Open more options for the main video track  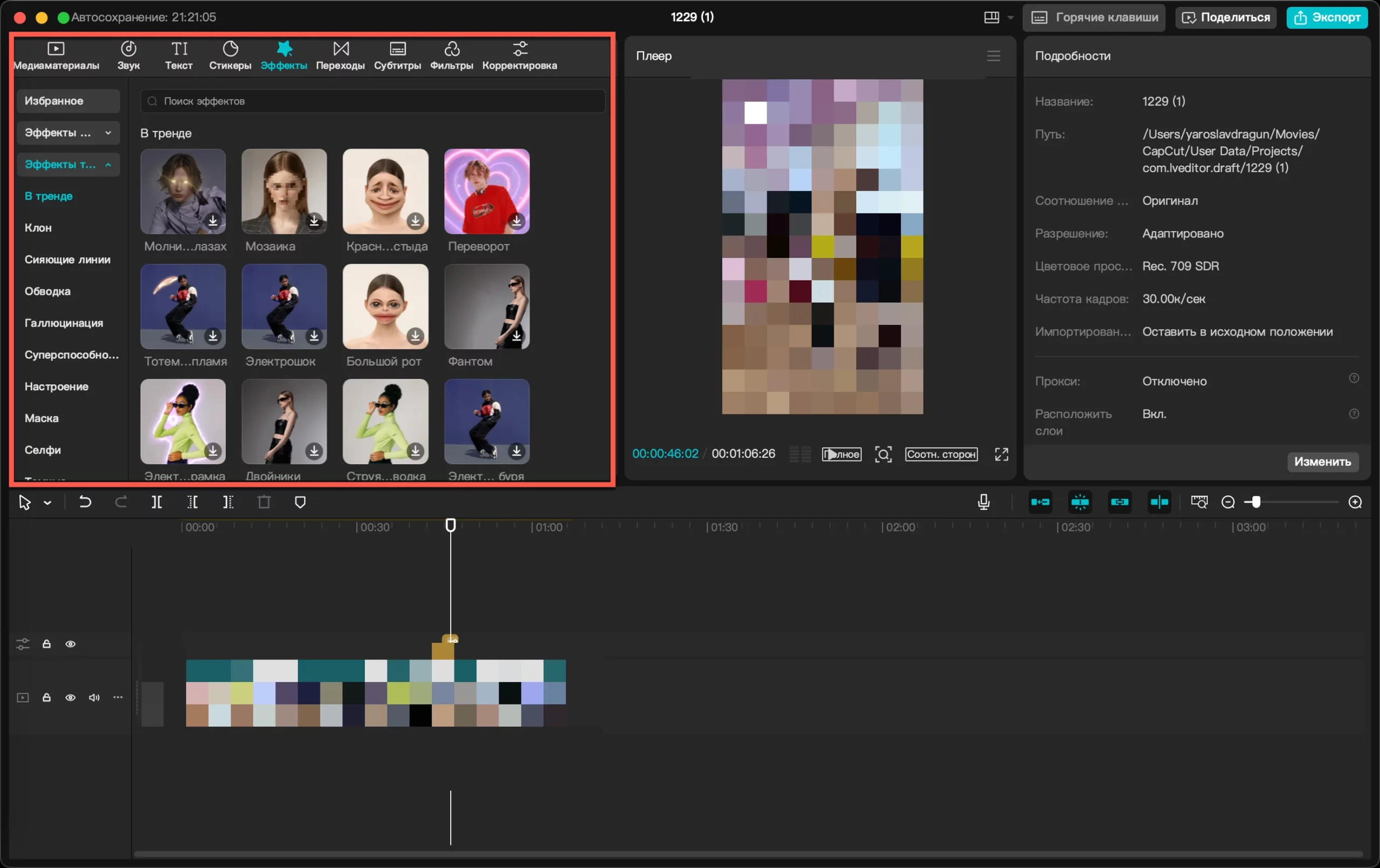pos(118,697)
